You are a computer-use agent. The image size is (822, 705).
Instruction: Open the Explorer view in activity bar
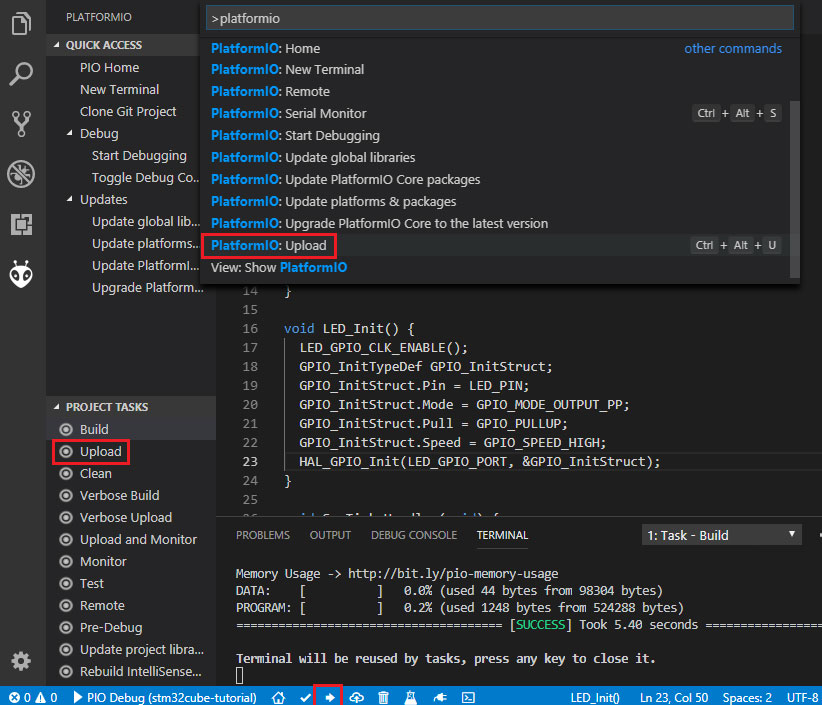pyautogui.click(x=21, y=23)
